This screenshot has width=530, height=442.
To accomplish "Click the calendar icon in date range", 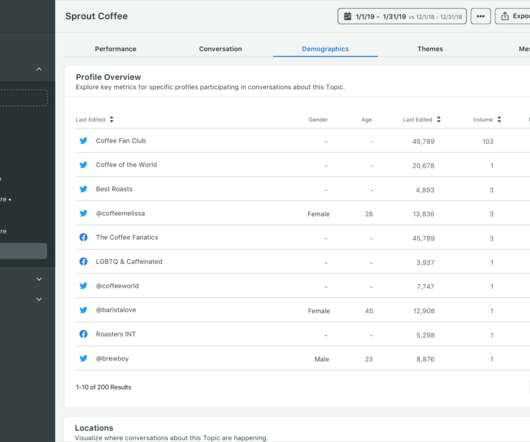I will point(347,16).
